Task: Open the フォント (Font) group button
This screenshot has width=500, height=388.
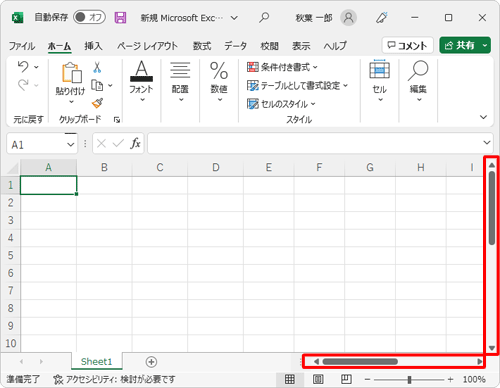Action: pos(141,81)
